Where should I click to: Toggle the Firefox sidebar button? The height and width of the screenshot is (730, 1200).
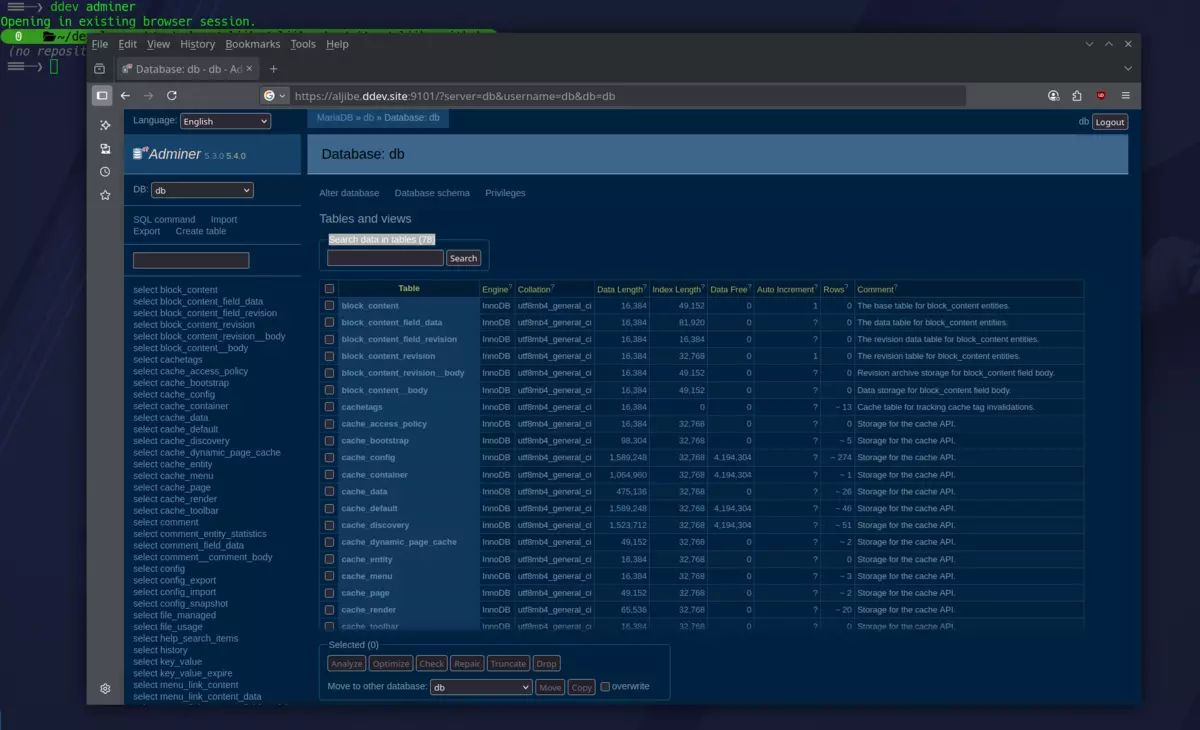coord(102,95)
